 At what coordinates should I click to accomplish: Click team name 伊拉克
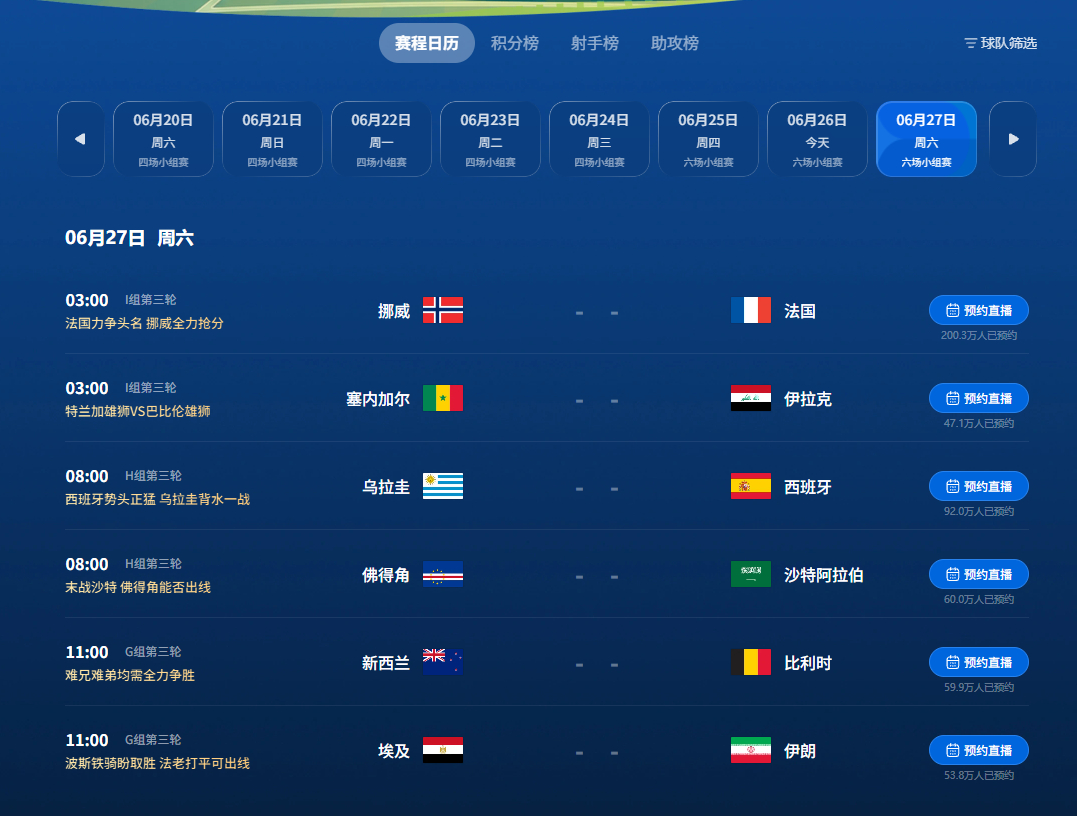pyautogui.click(x=808, y=399)
